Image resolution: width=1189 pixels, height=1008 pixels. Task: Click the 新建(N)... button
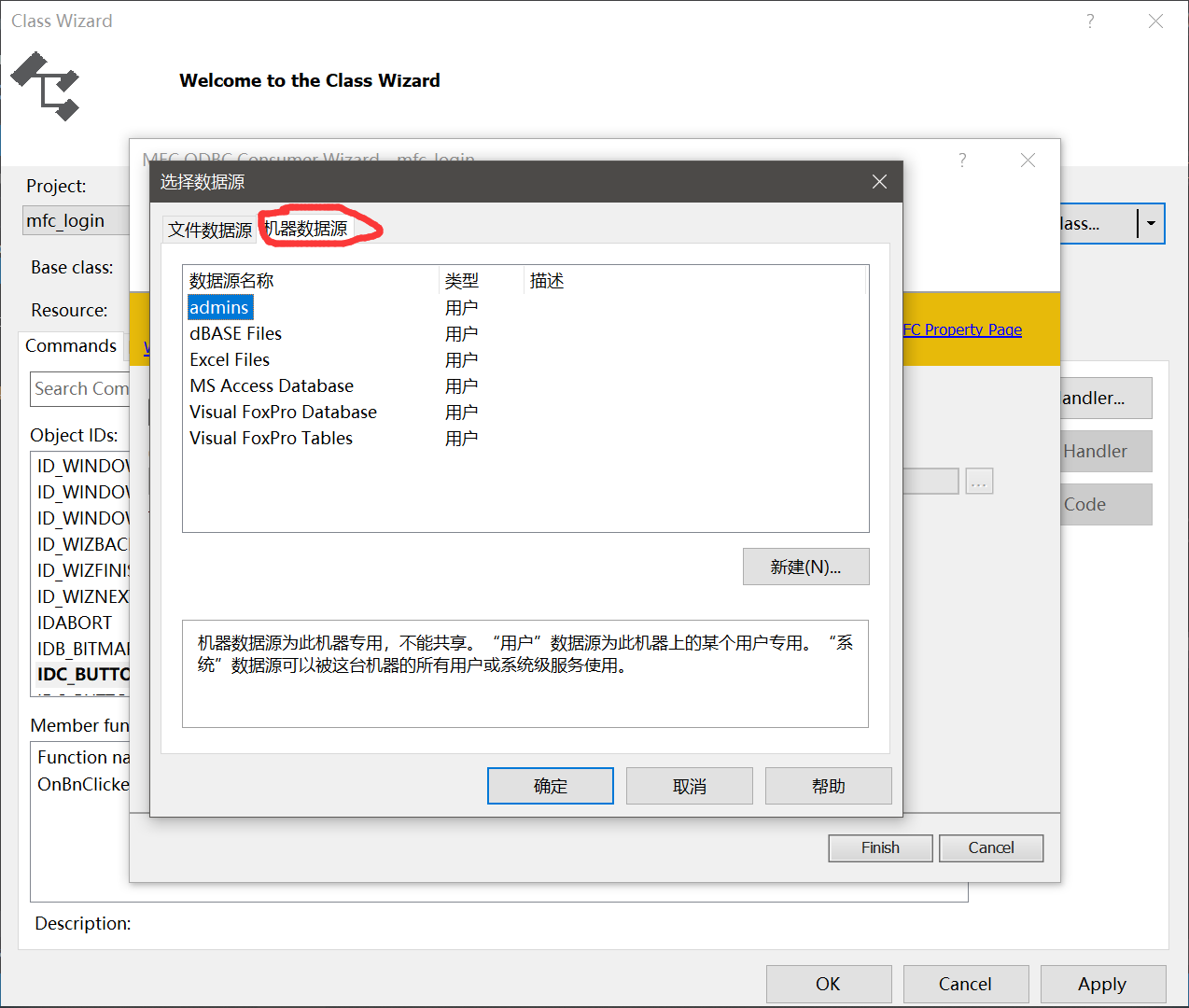805,567
